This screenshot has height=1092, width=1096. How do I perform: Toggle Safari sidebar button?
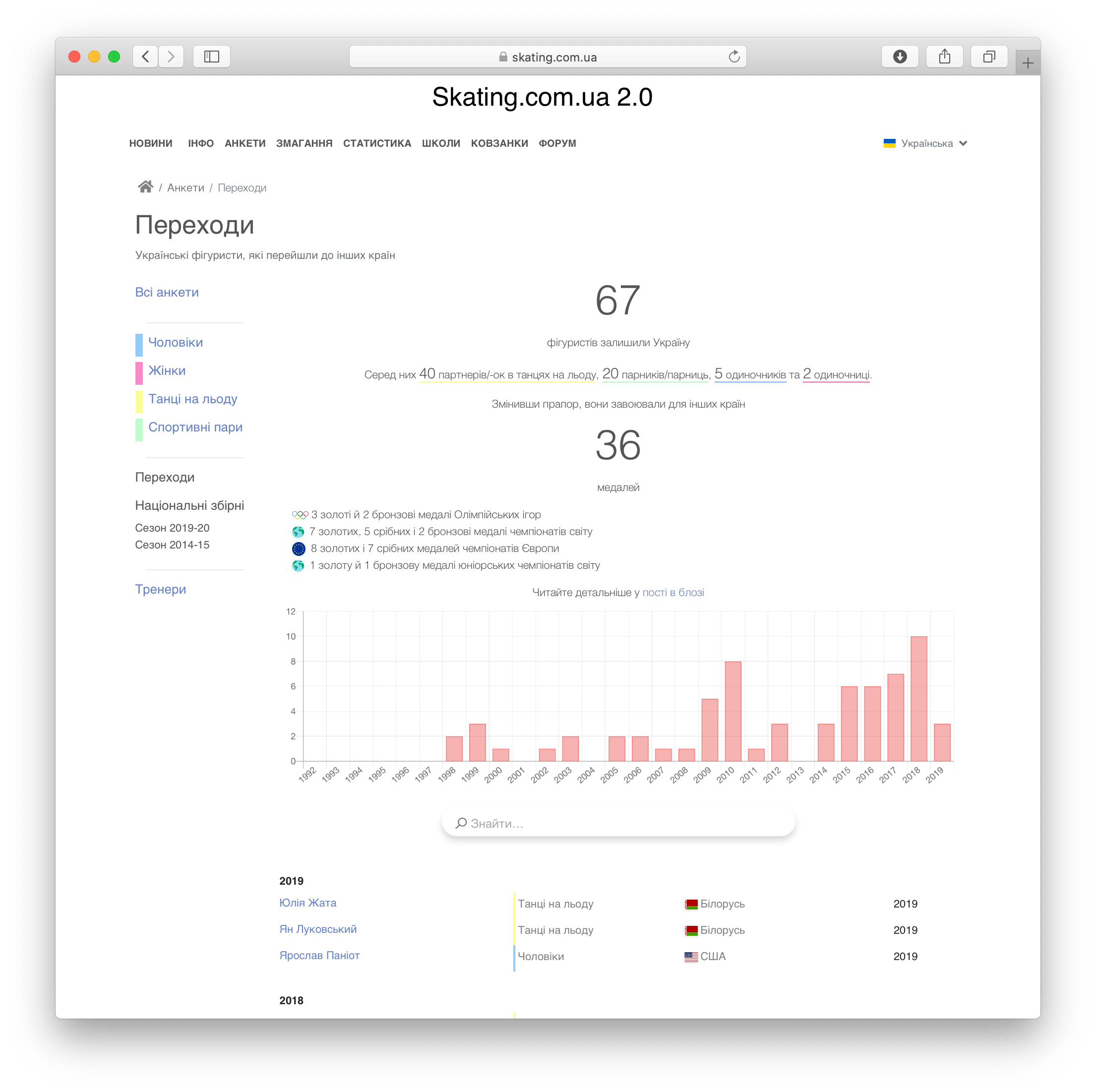[x=211, y=57]
